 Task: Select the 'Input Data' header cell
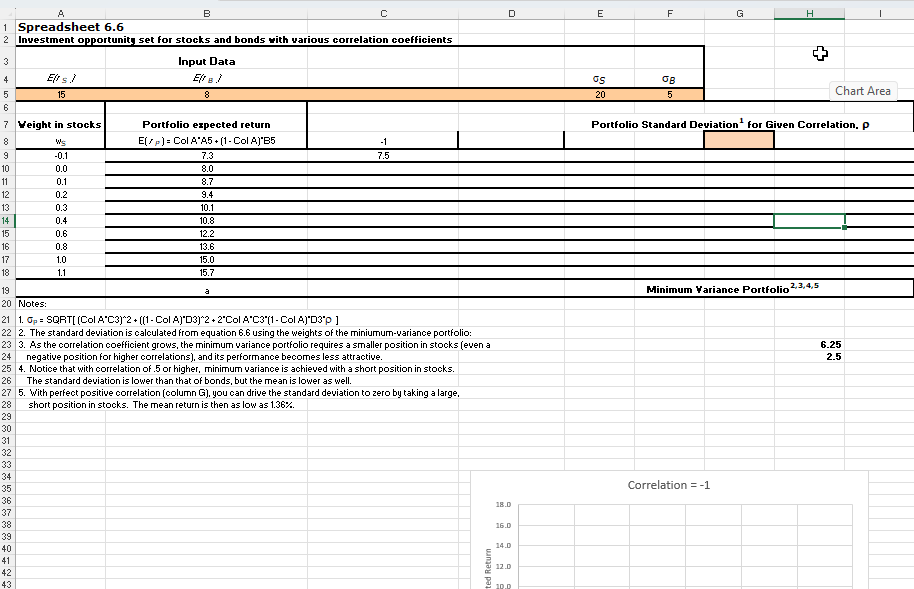pos(206,60)
